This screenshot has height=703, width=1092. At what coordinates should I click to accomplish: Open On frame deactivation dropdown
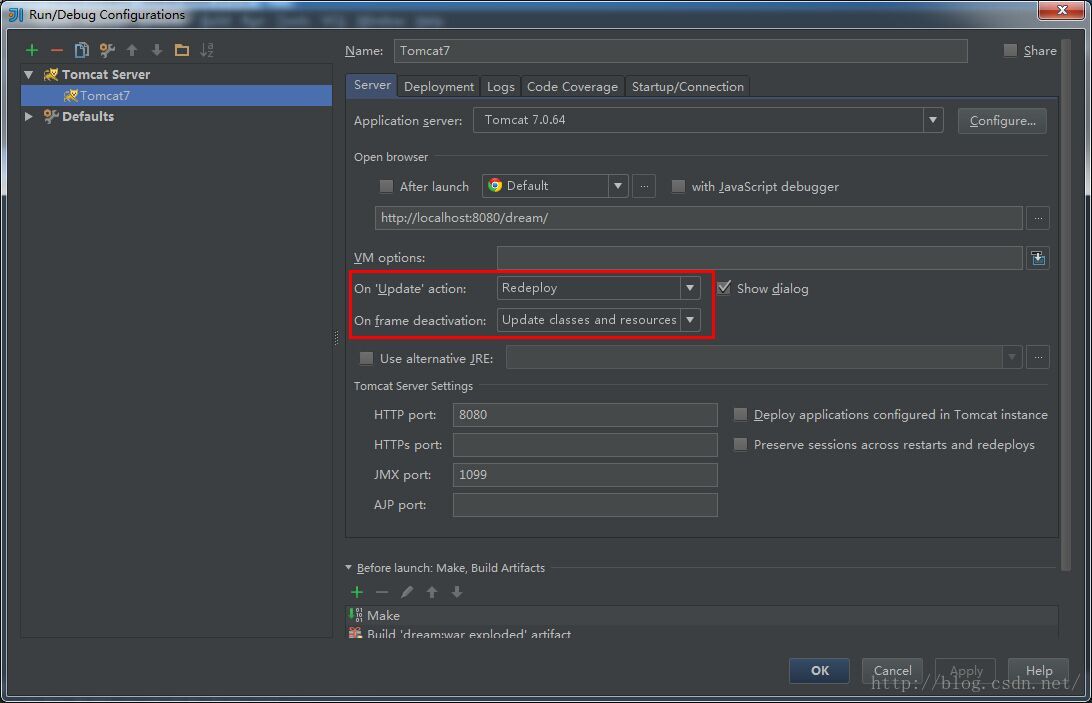click(598, 320)
